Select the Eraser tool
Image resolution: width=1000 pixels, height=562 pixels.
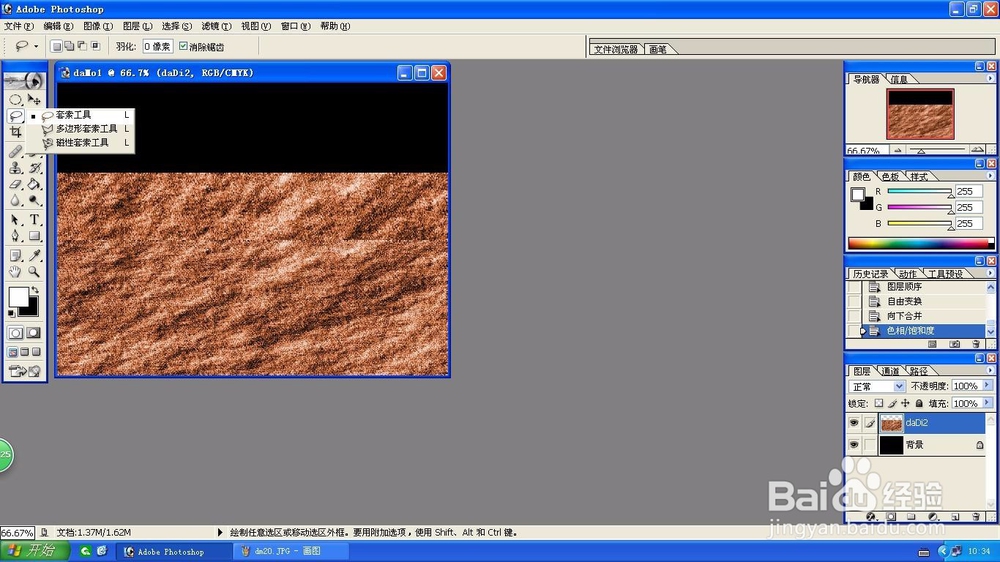click(x=15, y=184)
